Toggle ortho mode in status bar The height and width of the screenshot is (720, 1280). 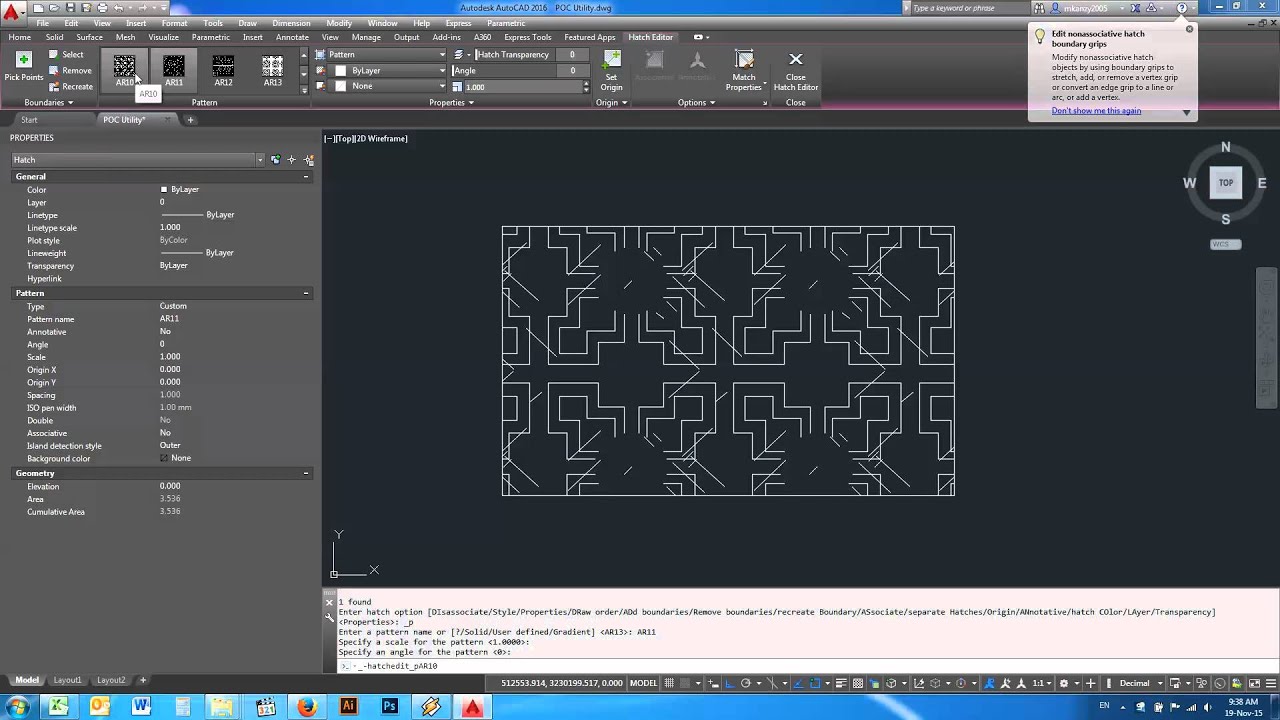[728, 684]
